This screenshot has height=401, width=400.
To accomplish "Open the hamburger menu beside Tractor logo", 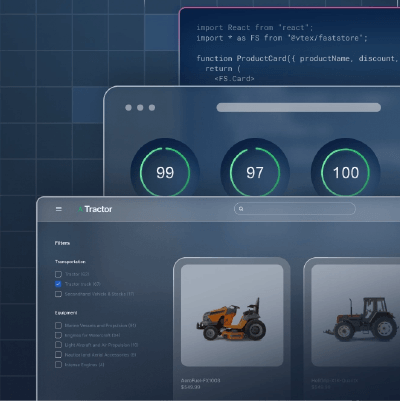I will pyautogui.click(x=59, y=209).
